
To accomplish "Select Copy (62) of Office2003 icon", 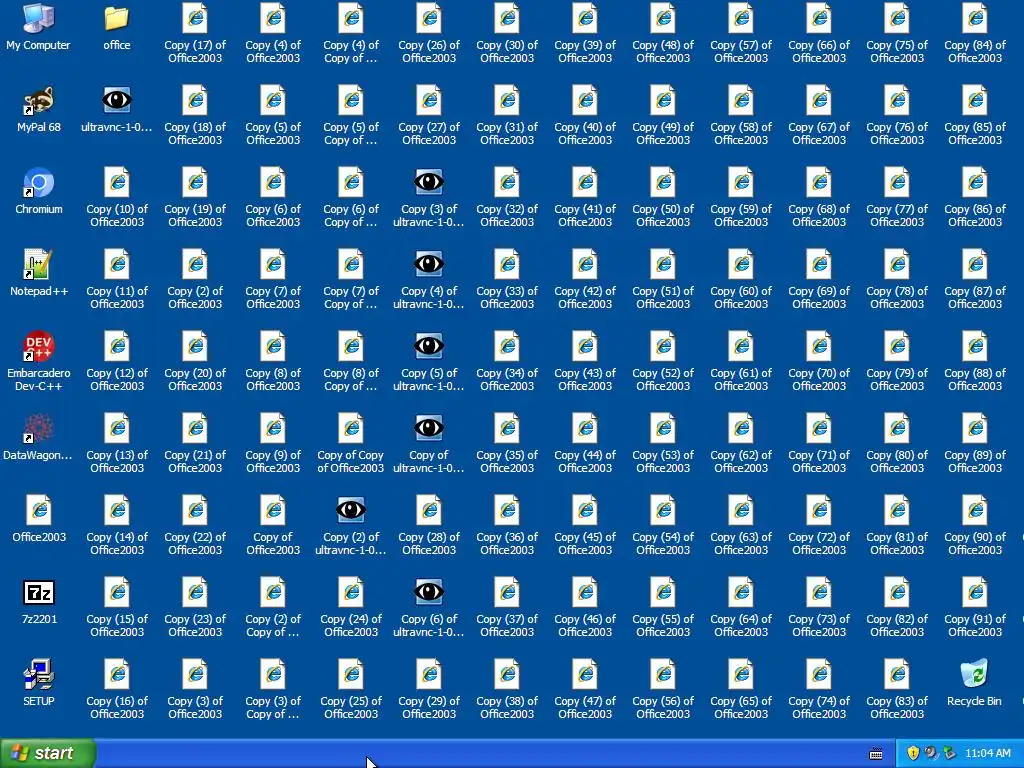I will pos(741,428).
